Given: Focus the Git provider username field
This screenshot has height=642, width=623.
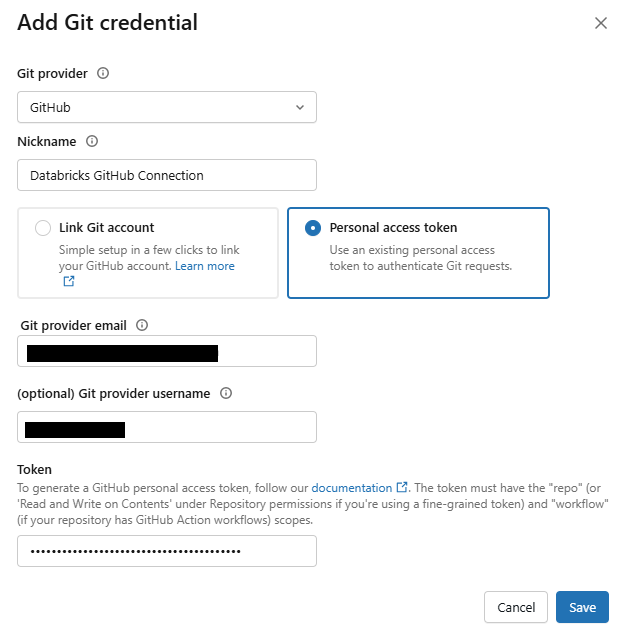Looking at the screenshot, I should (167, 427).
